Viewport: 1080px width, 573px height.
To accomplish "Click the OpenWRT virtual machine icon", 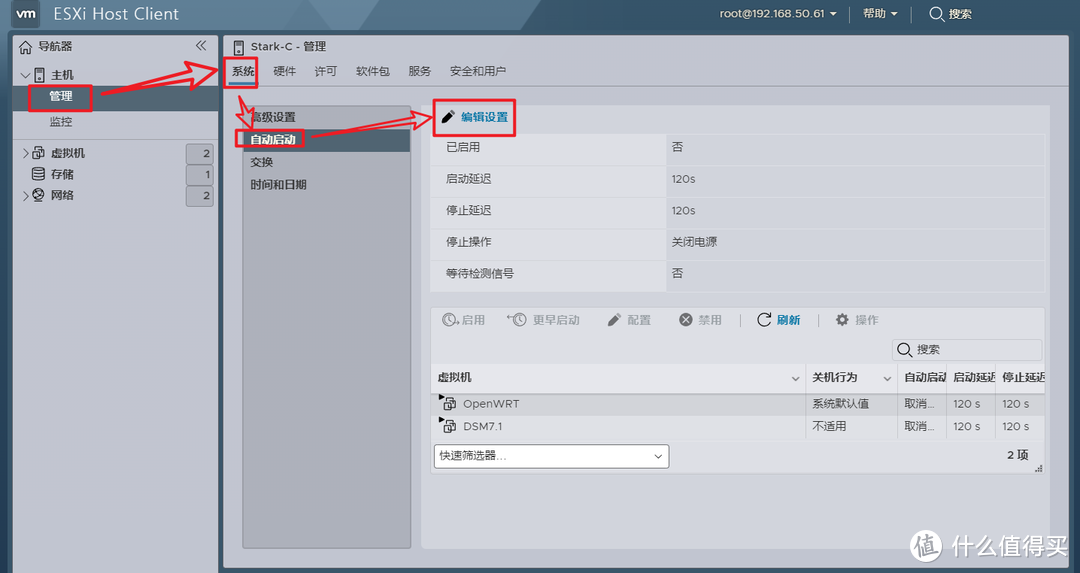I will pos(448,403).
